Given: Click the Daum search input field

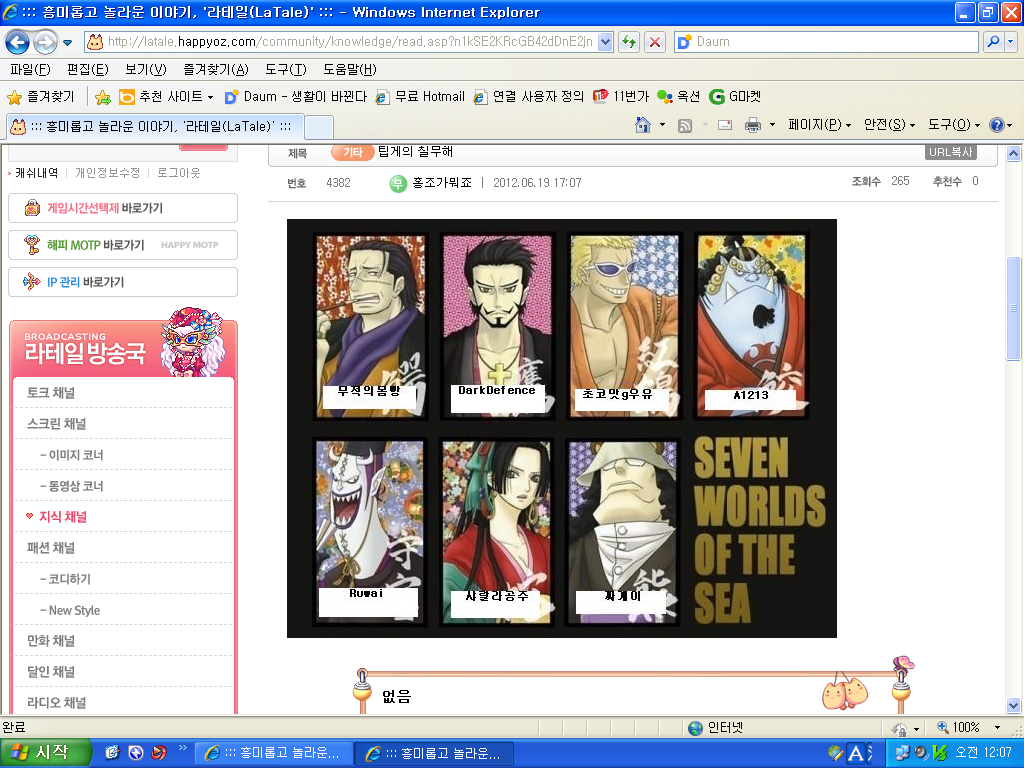Looking at the screenshot, I should pos(830,42).
